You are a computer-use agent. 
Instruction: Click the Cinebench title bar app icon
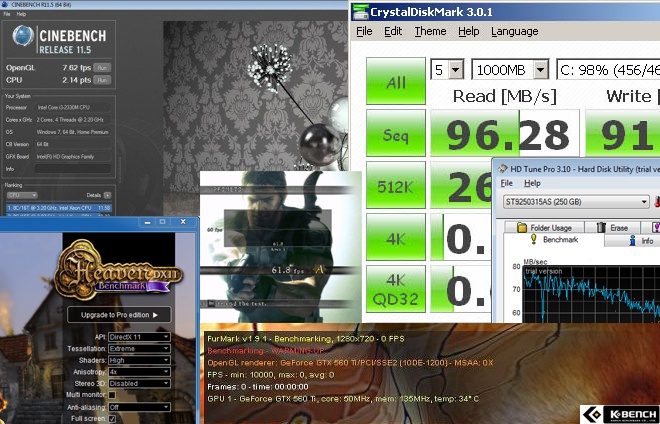(x=5, y=5)
